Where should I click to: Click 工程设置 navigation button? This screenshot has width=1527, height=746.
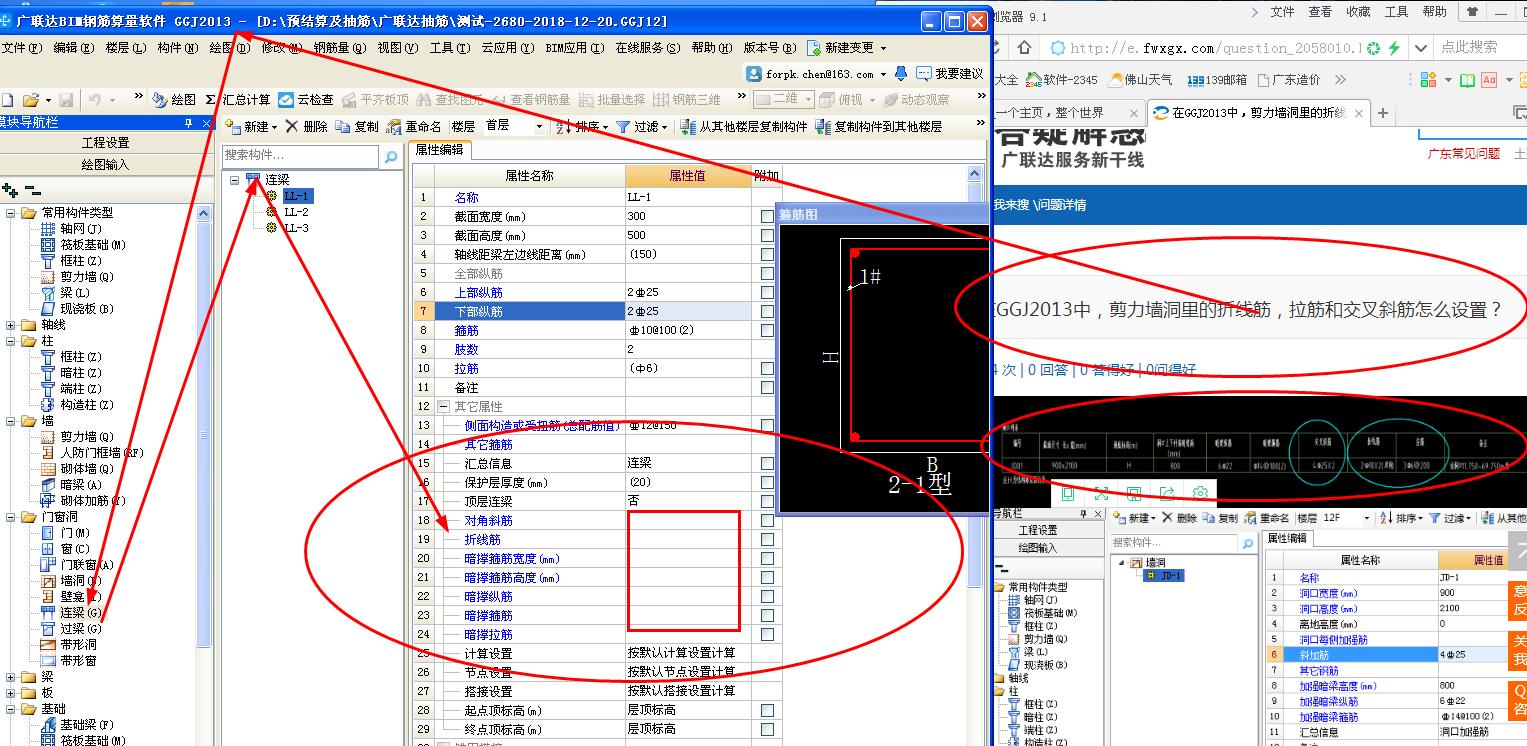(x=105, y=143)
